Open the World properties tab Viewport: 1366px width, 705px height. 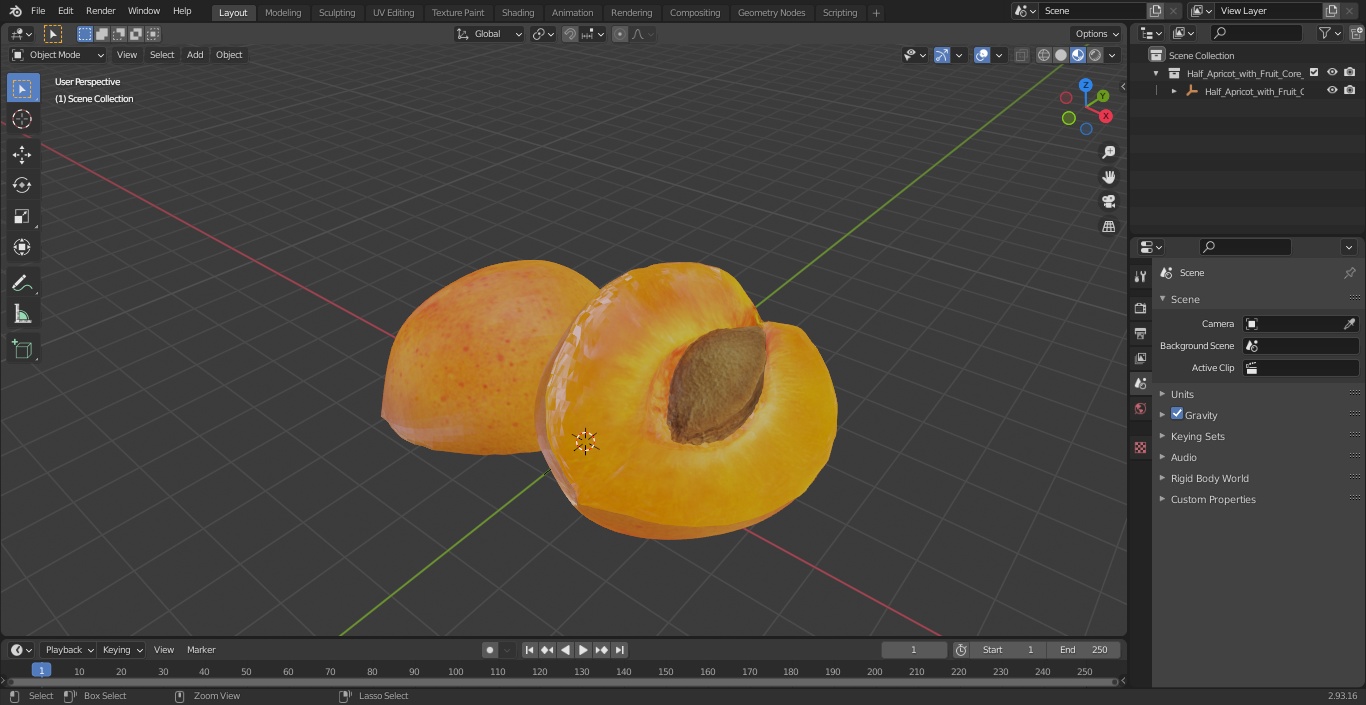pos(1140,409)
